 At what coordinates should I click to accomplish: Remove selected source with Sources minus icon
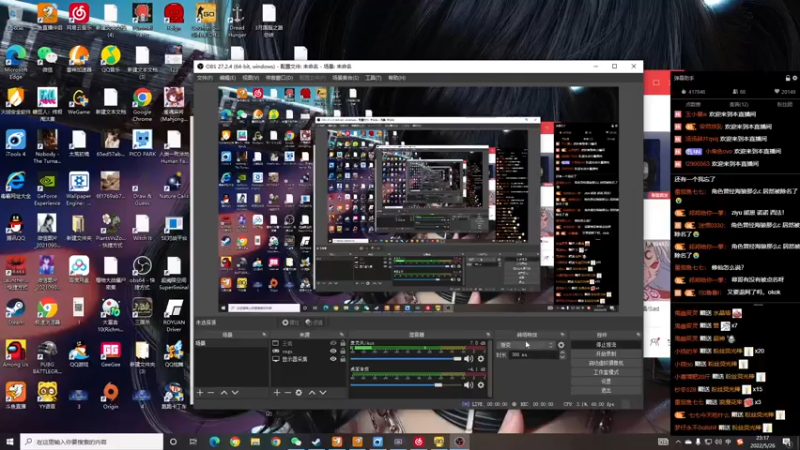point(287,392)
